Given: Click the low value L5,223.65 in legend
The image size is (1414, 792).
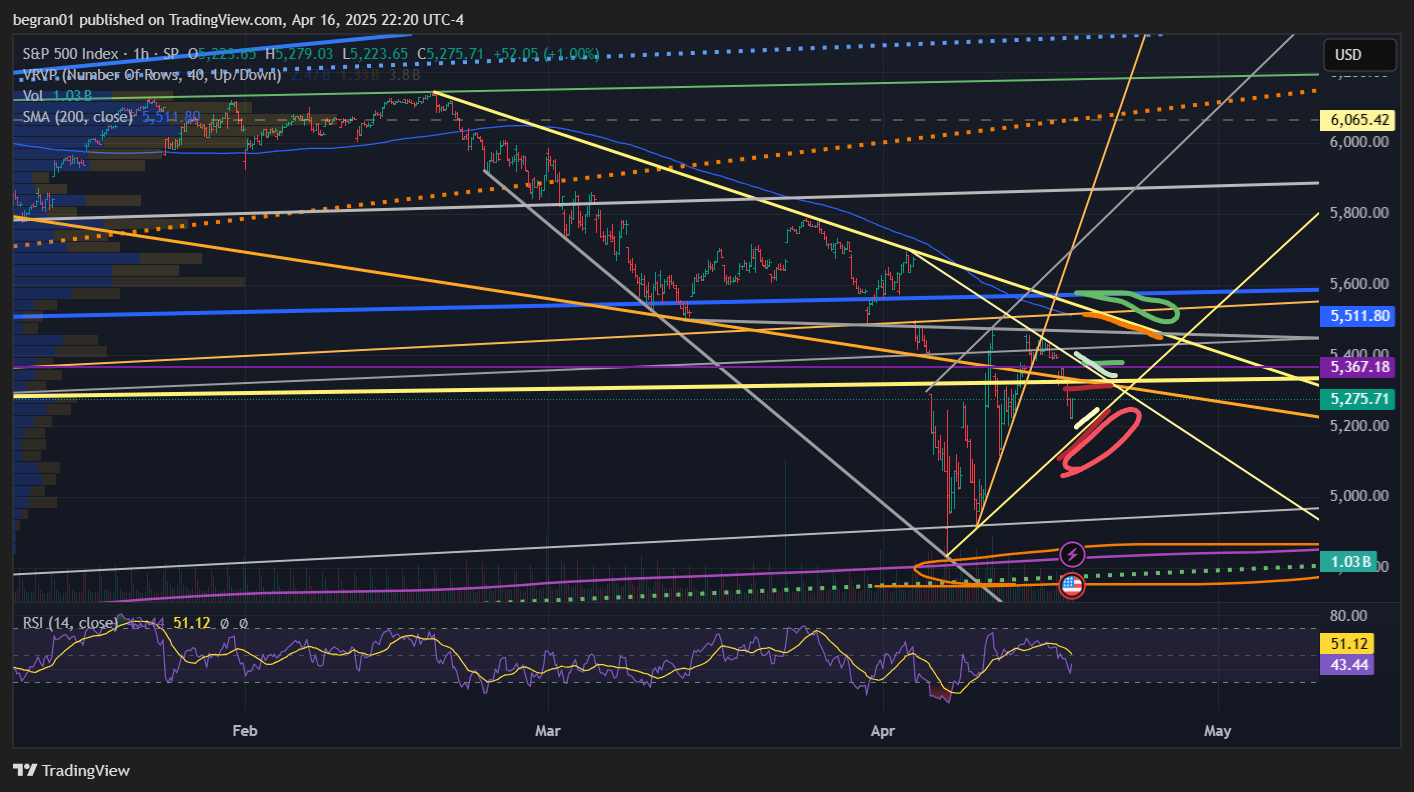Looking at the screenshot, I should tap(376, 52).
